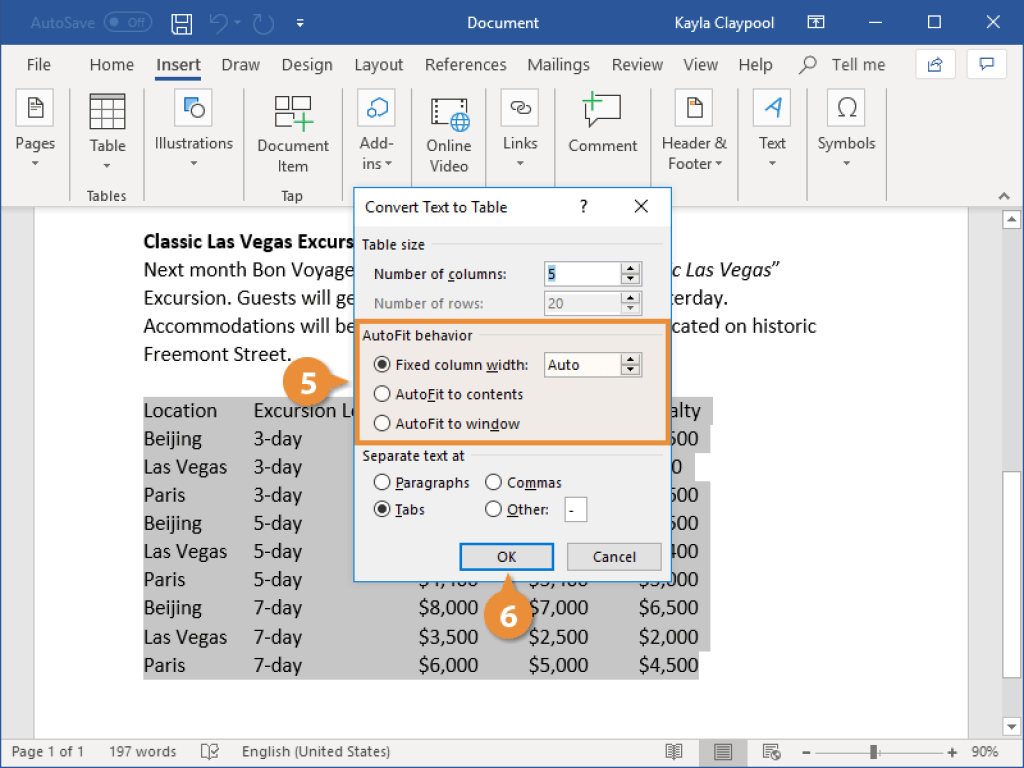Viewport: 1024px width, 768px height.
Task: Toggle AutoSave off
Action: 127,21
